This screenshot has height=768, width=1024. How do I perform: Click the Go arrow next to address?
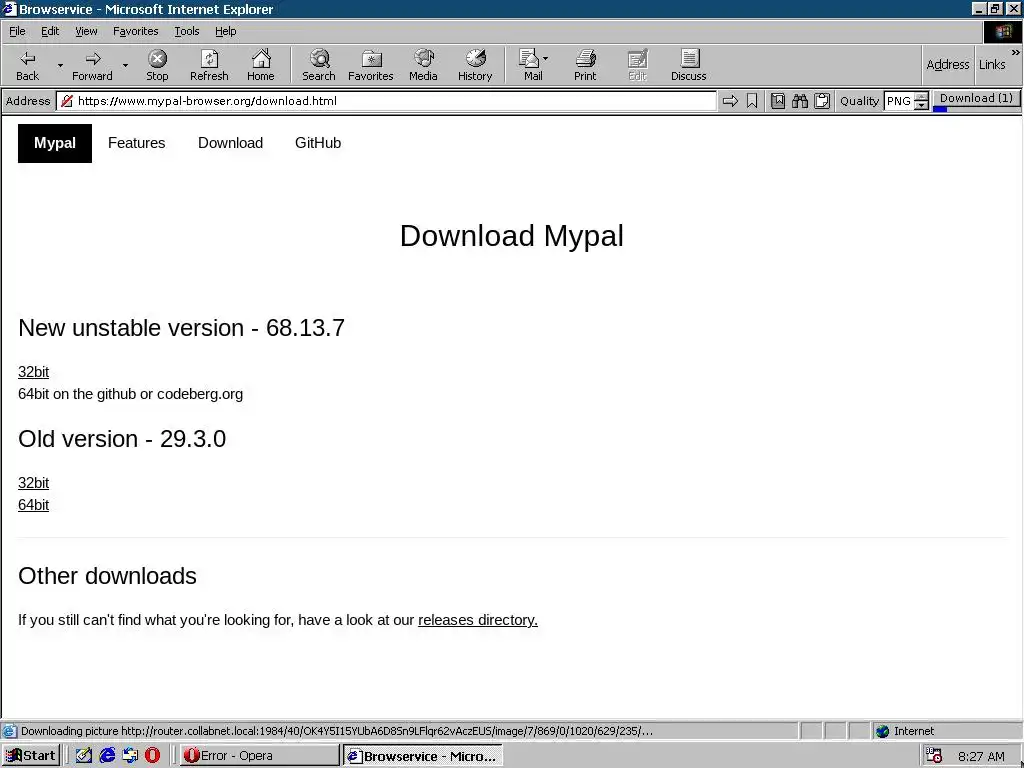pos(730,101)
